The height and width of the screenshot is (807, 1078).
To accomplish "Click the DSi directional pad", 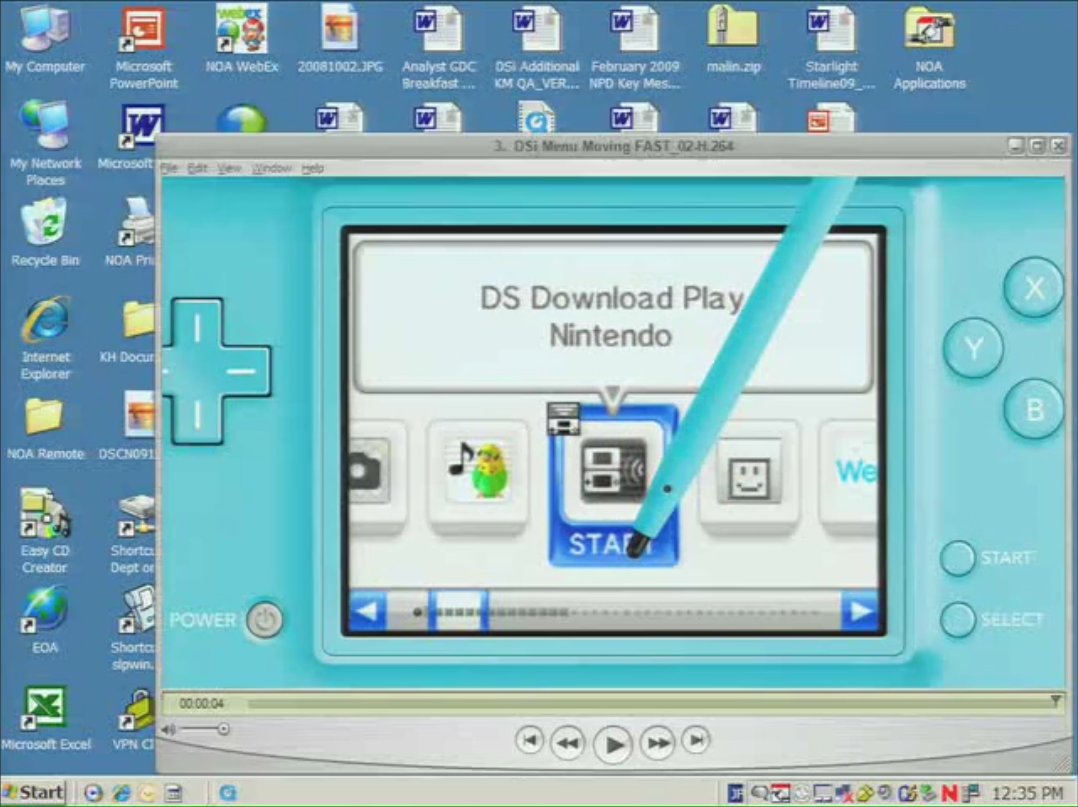I will 217,371.
